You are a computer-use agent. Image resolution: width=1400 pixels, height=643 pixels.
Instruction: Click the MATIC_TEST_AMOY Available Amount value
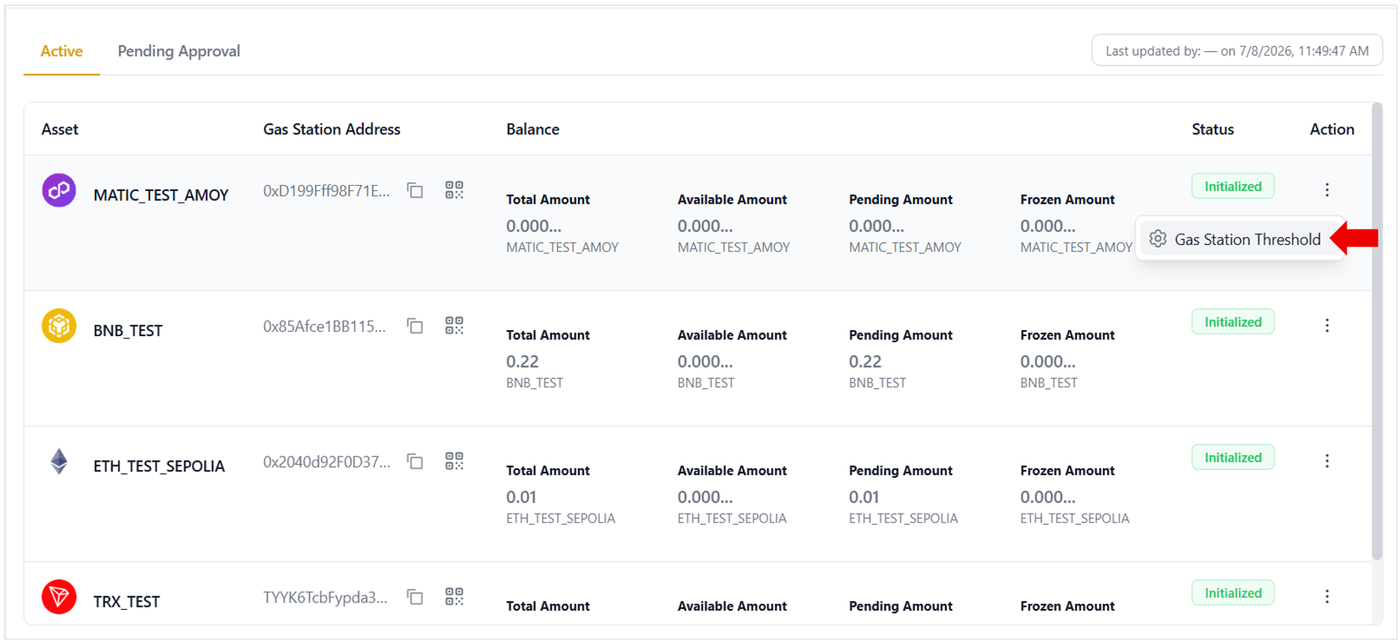(x=705, y=226)
